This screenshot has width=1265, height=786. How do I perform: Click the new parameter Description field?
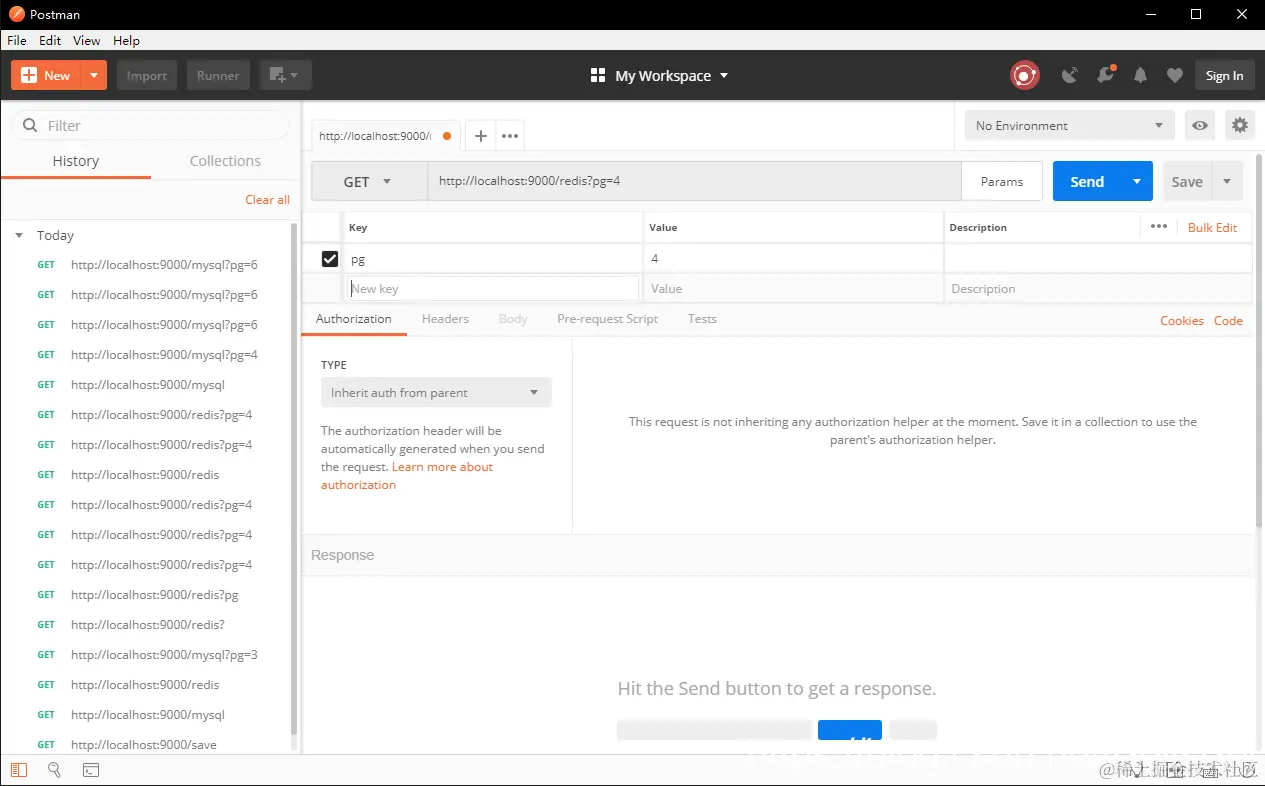point(1098,289)
